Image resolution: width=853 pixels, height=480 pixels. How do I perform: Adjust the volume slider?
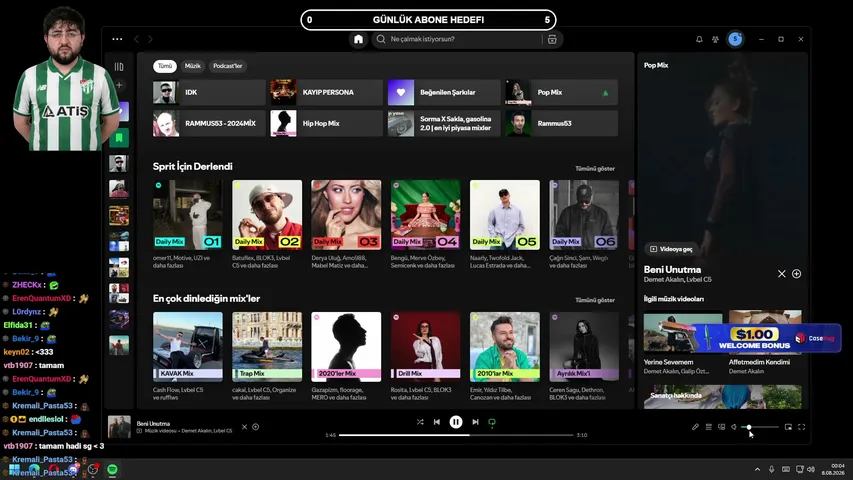760,427
